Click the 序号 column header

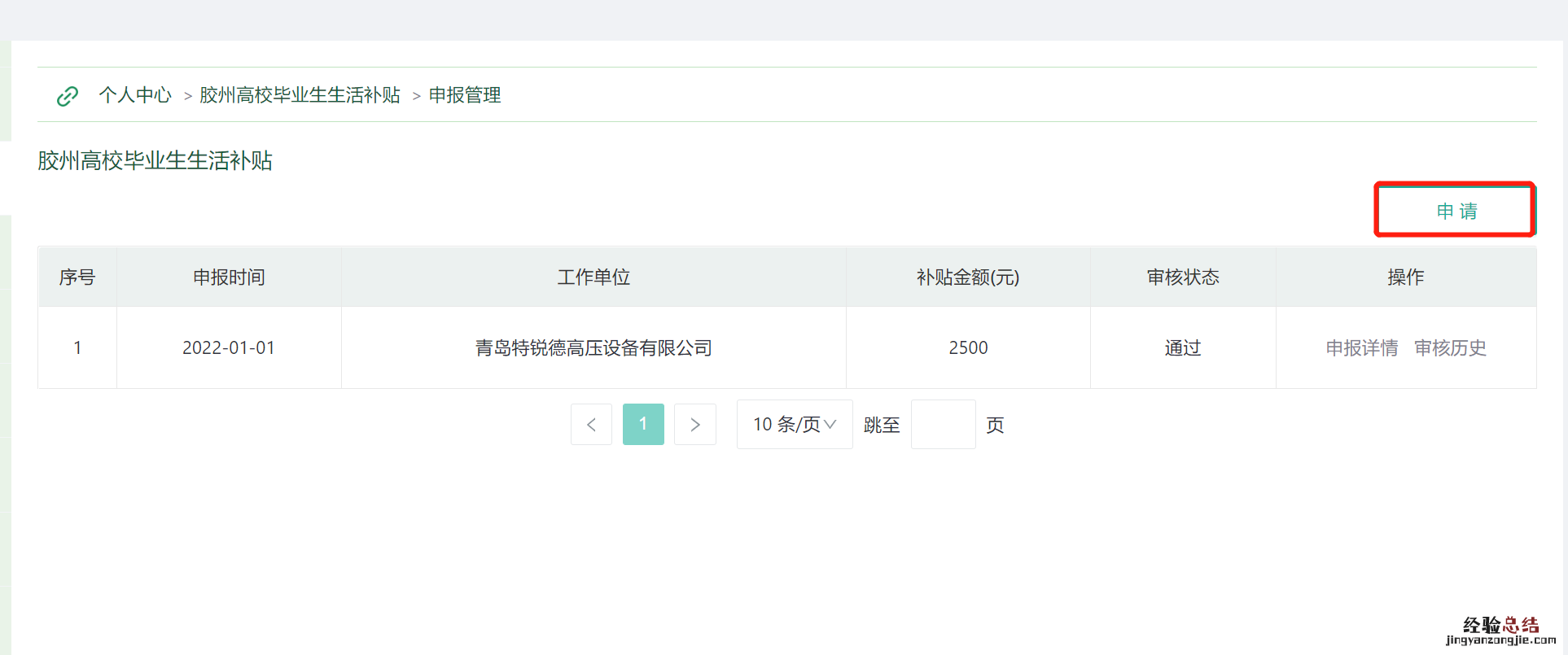pyautogui.click(x=77, y=277)
